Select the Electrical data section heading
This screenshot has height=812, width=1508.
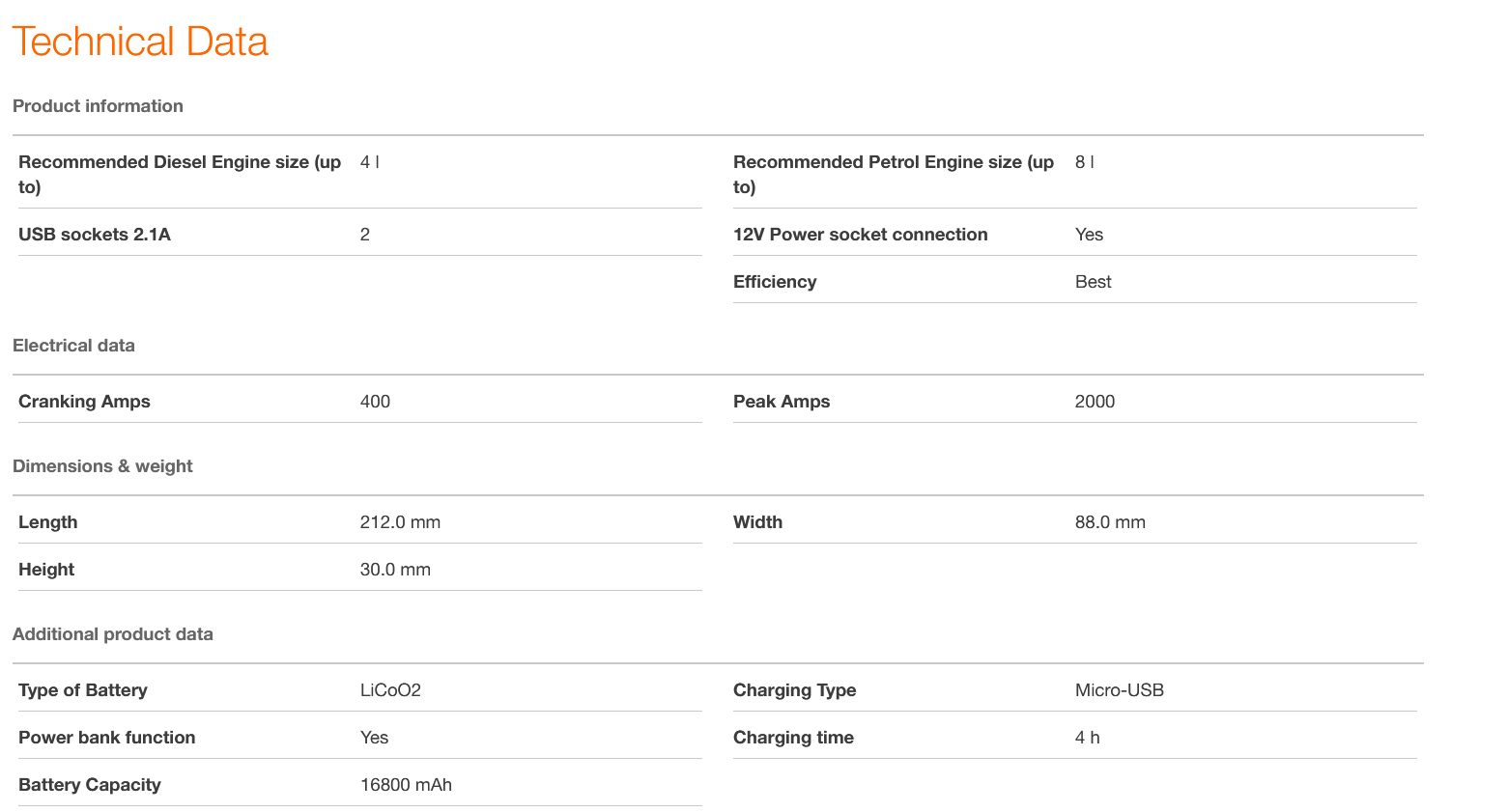[73, 346]
